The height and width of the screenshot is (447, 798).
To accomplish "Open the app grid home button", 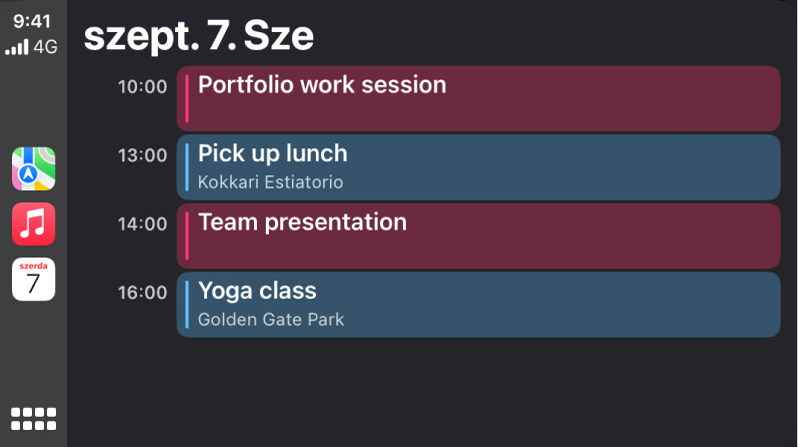I will click(x=33, y=418).
